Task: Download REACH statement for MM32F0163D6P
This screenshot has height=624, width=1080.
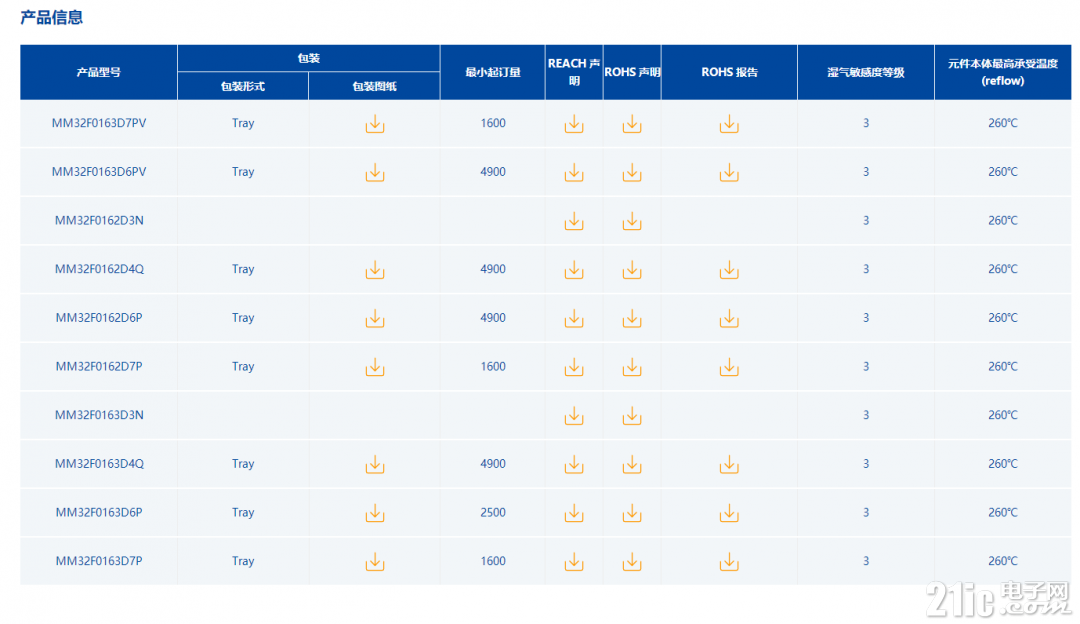Action: [x=574, y=514]
